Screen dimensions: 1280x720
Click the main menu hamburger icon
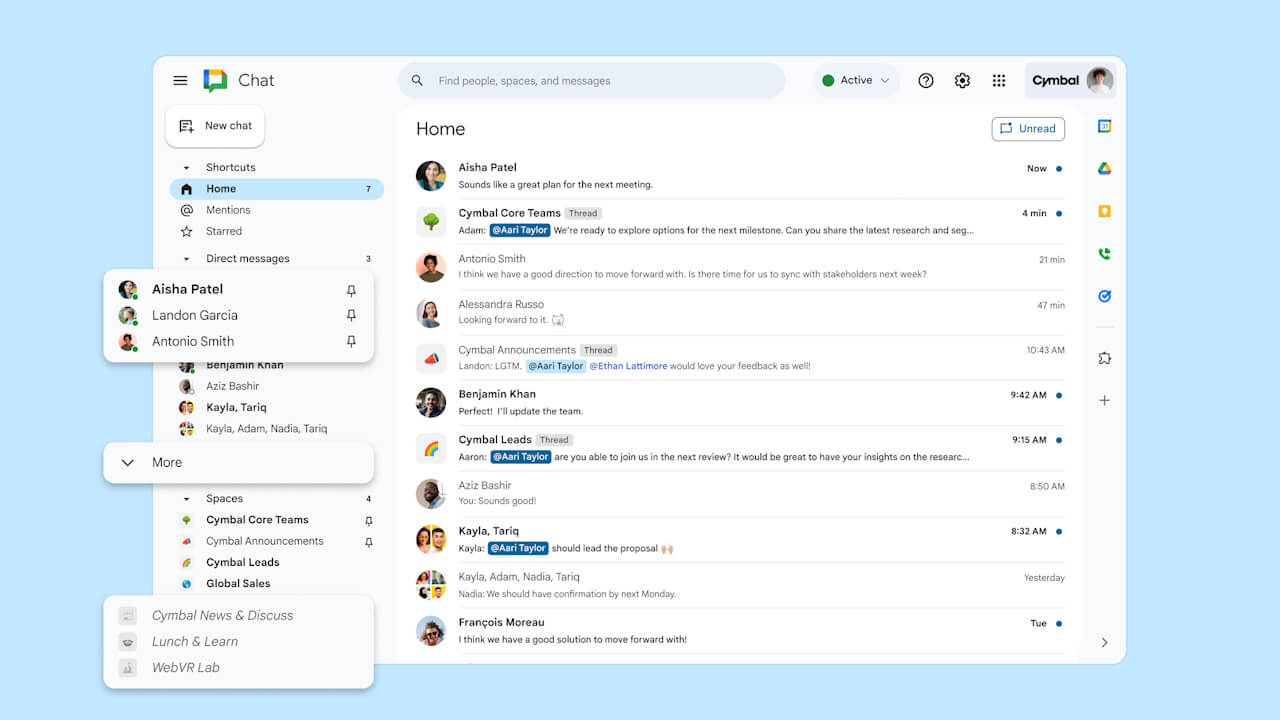tap(180, 80)
